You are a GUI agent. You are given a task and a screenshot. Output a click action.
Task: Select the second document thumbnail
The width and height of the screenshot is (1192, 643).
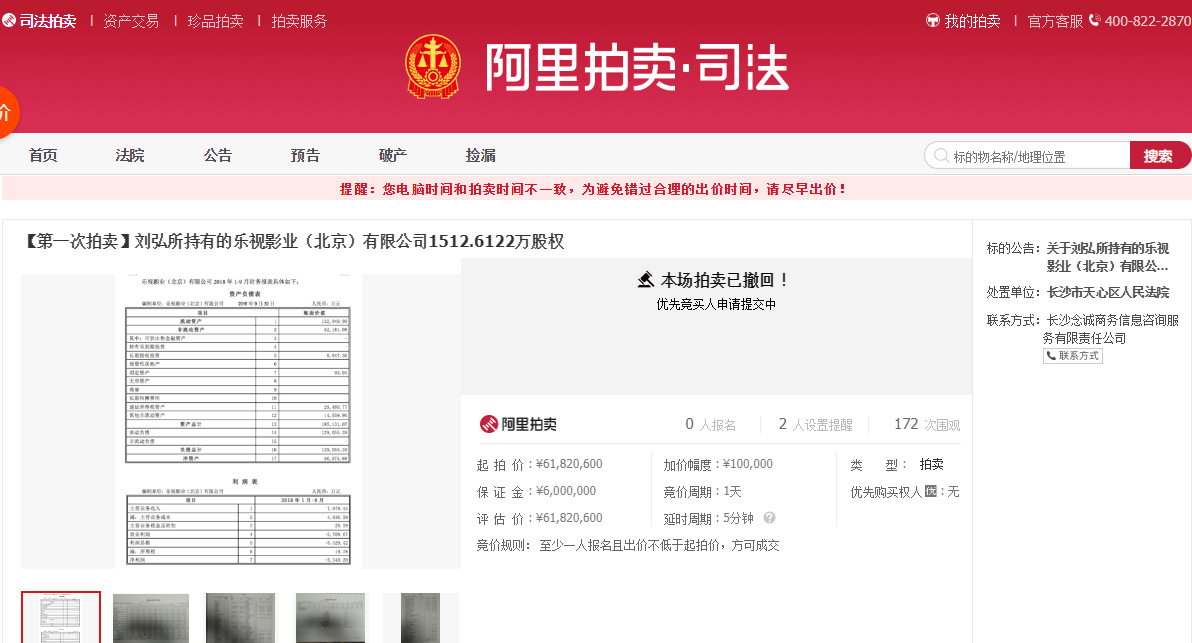point(151,618)
